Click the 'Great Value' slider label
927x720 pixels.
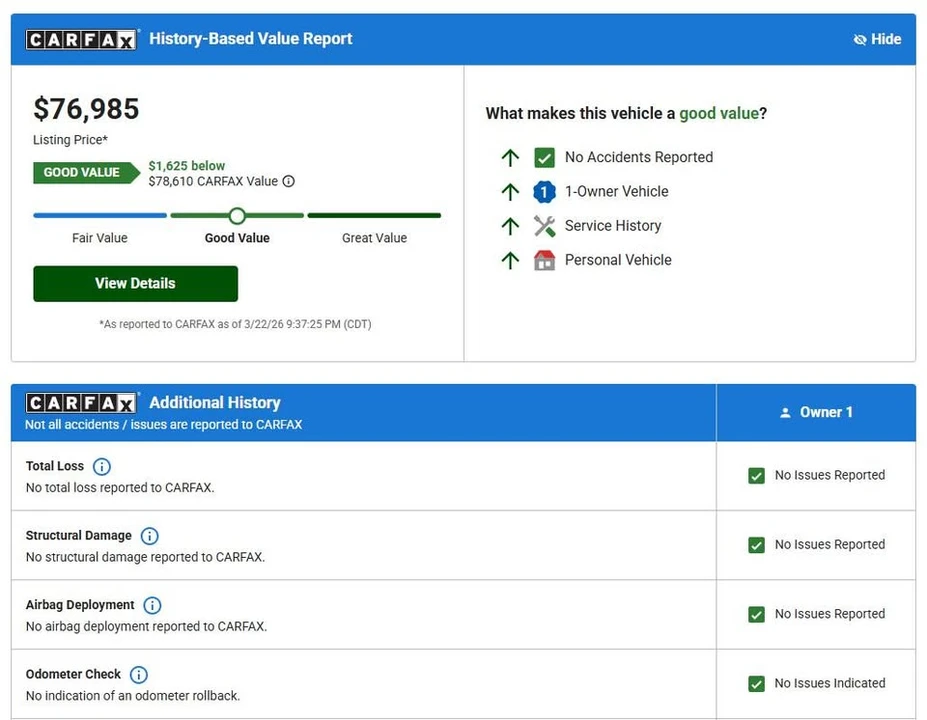pos(374,238)
